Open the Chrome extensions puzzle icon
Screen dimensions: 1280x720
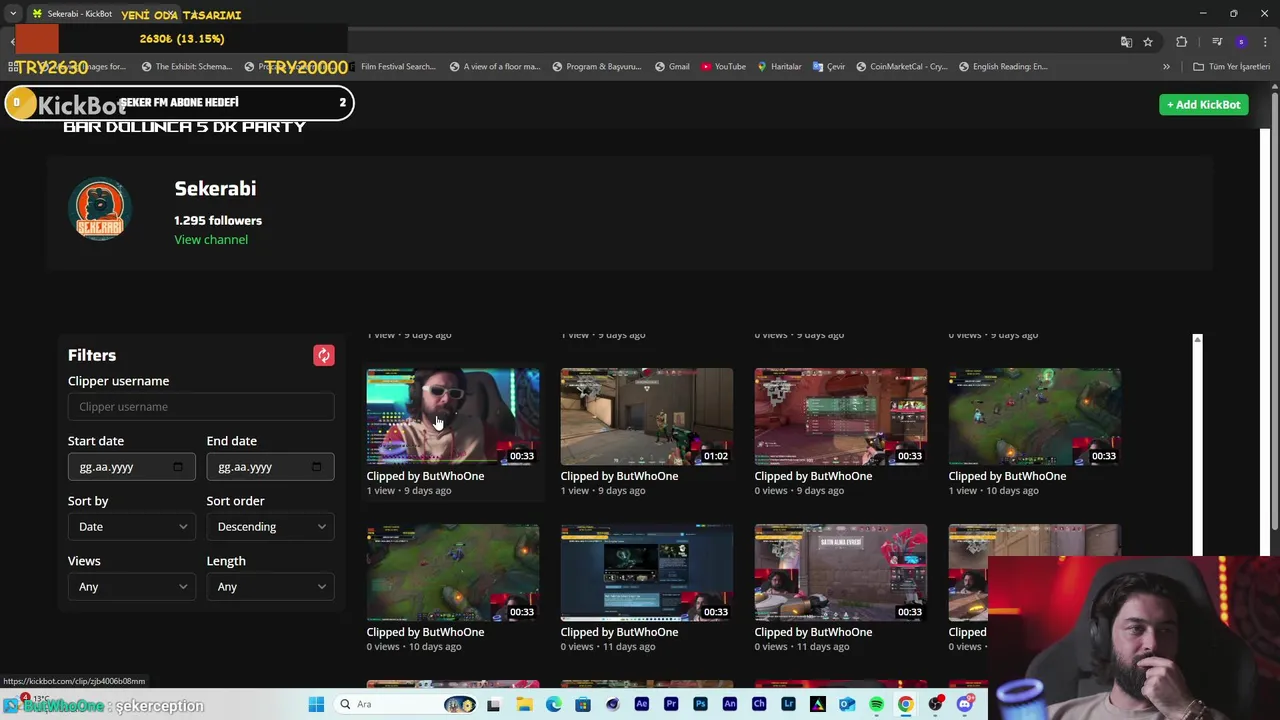[1182, 42]
